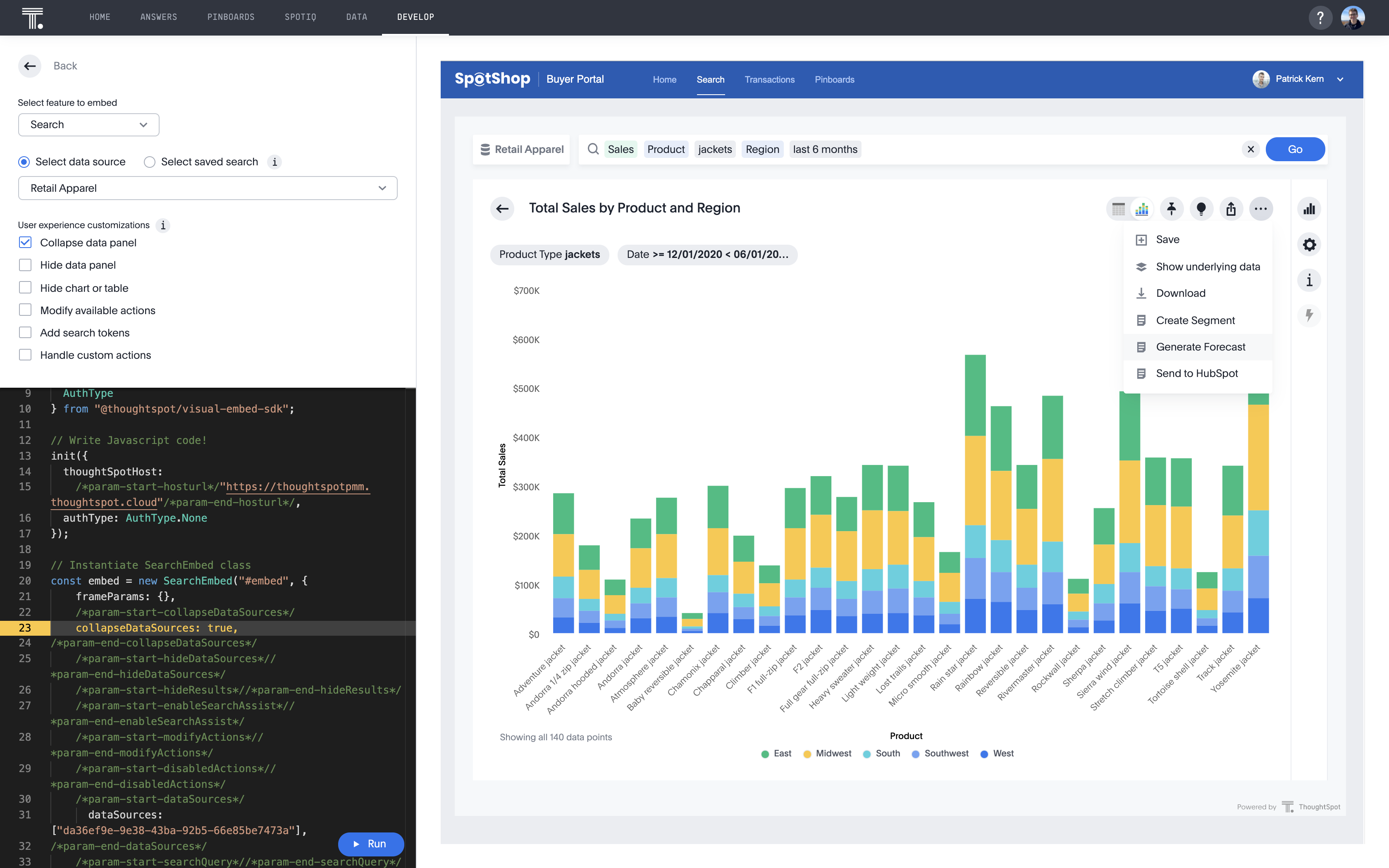This screenshot has width=1389, height=868.
Task: Open chart settings gear icon
Action: 1309,245
